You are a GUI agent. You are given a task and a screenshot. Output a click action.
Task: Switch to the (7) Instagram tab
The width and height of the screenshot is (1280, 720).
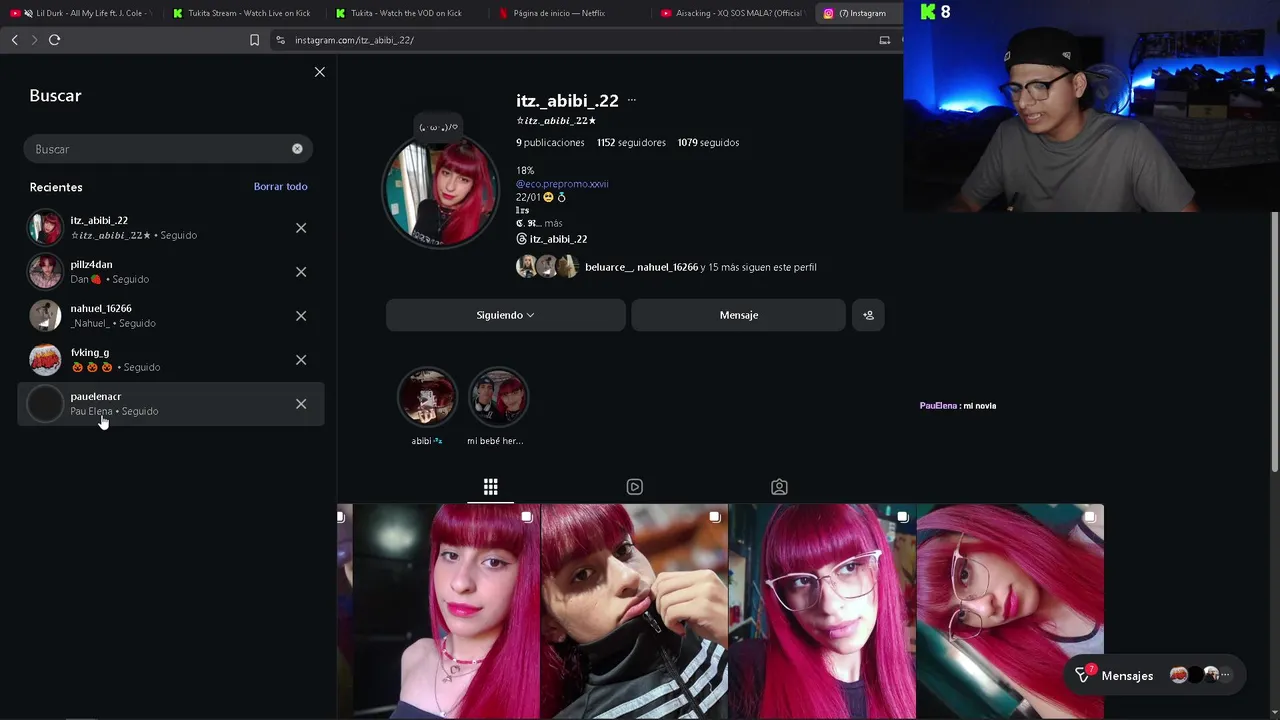coord(858,13)
